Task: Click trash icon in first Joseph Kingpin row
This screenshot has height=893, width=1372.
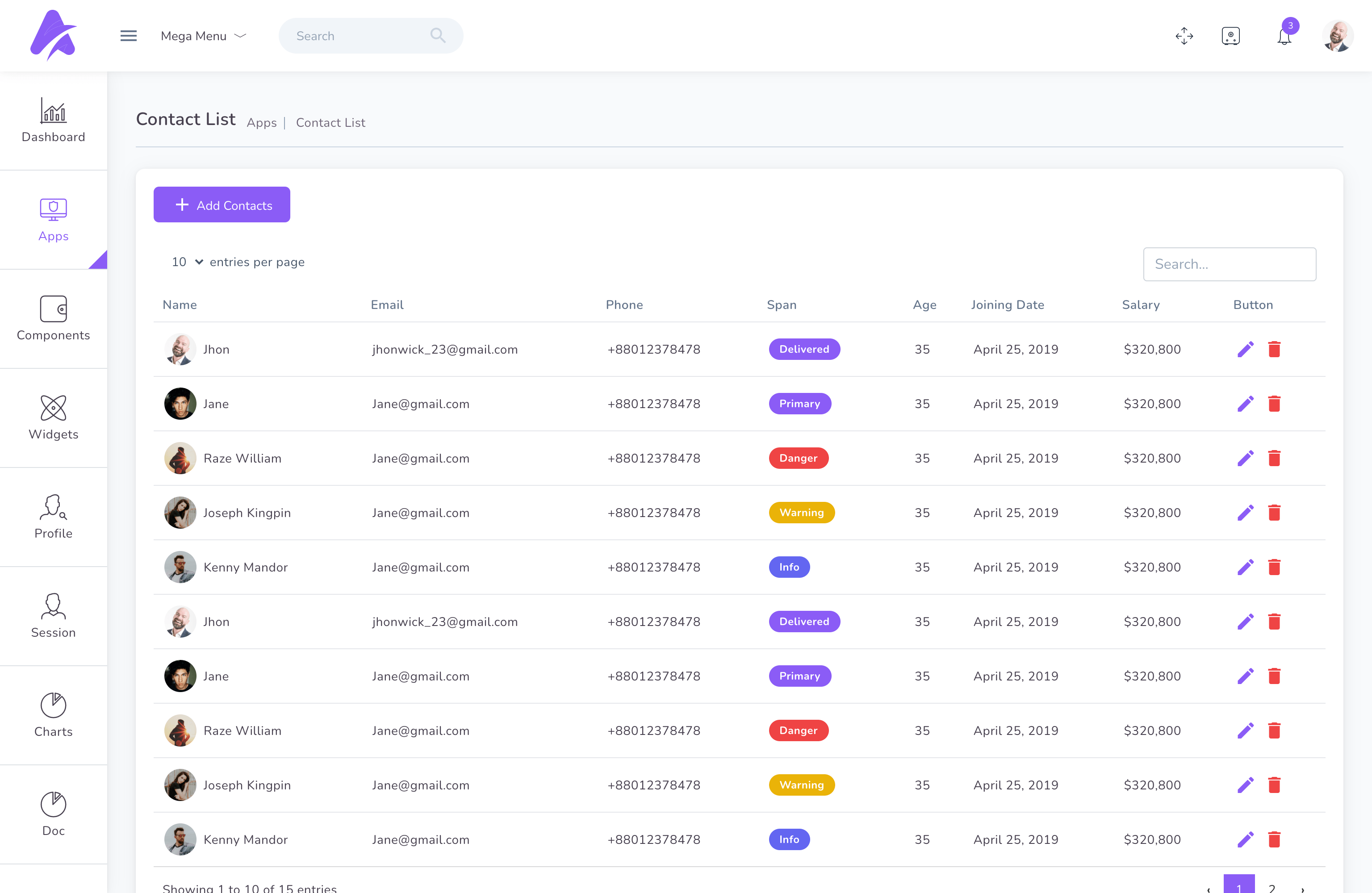Action: point(1274,513)
